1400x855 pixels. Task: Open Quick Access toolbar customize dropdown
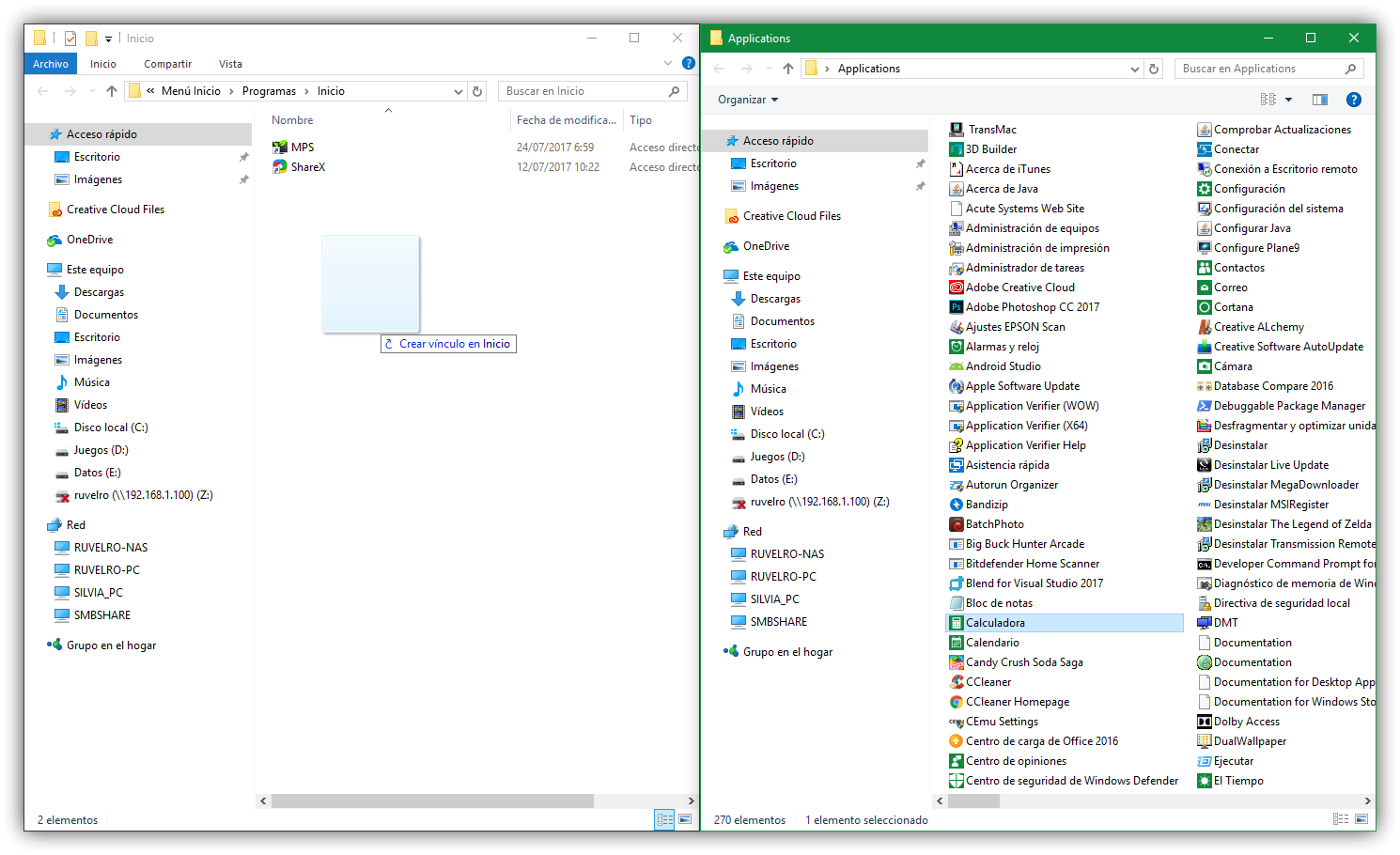pos(108,39)
